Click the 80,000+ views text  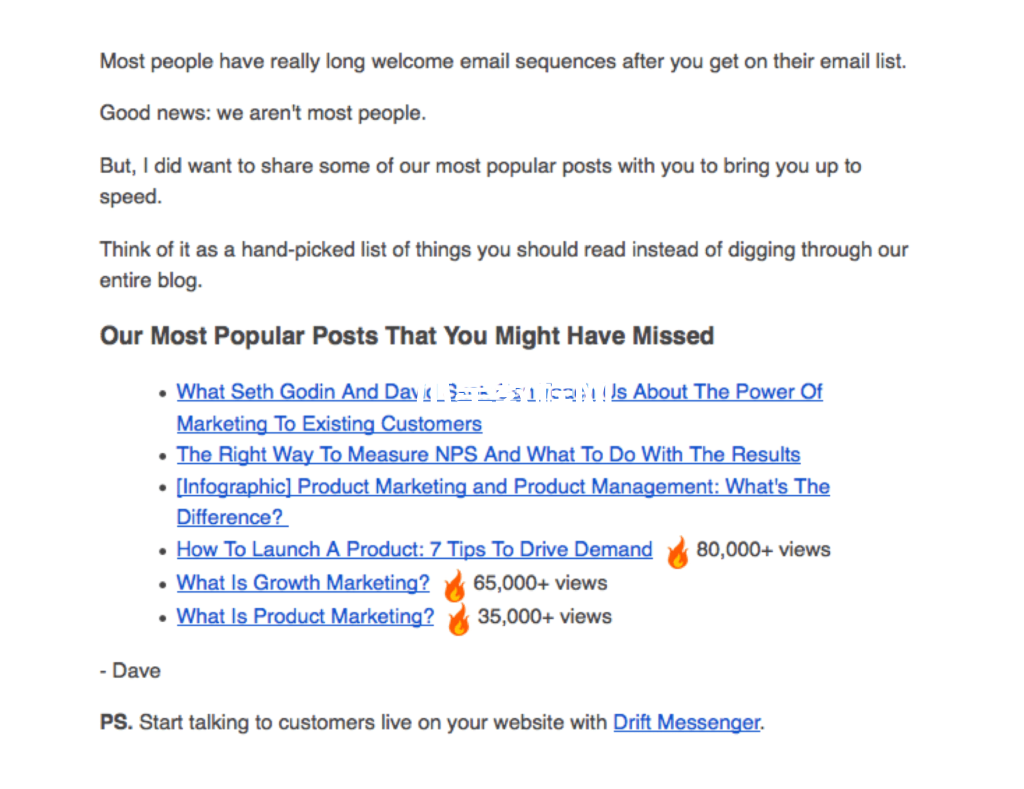(763, 549)
